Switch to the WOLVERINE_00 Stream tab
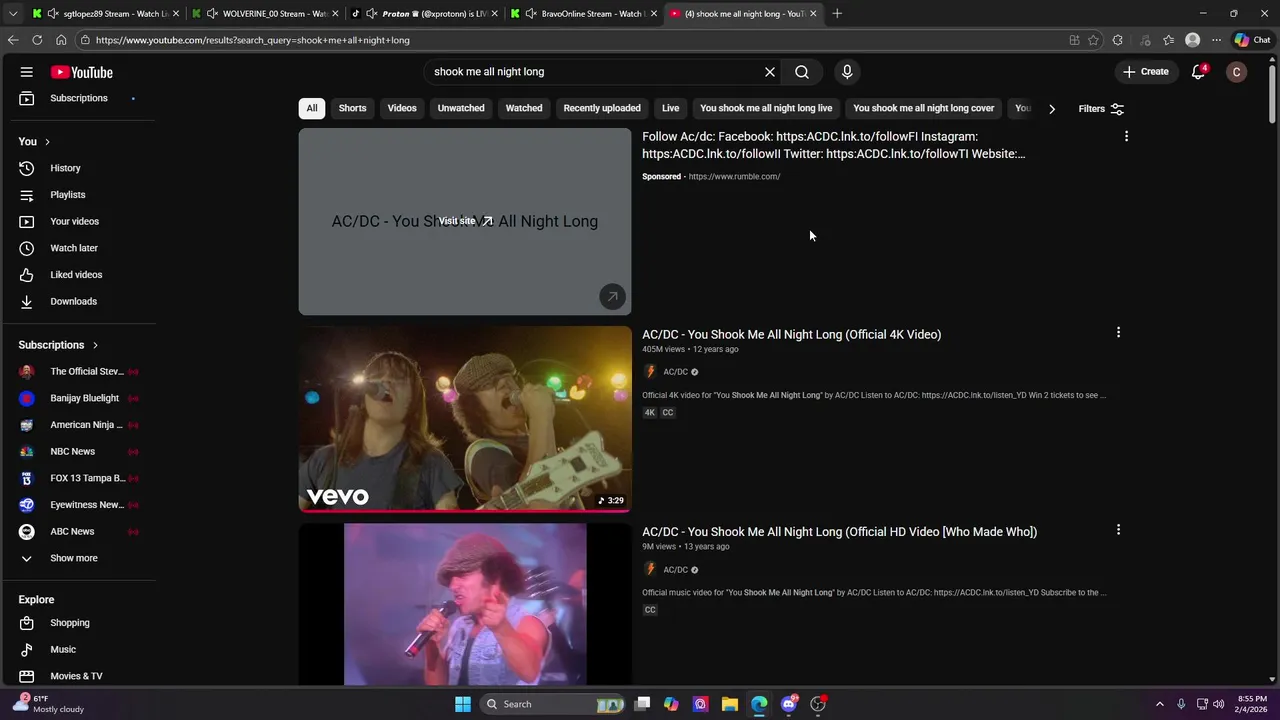 265,14
